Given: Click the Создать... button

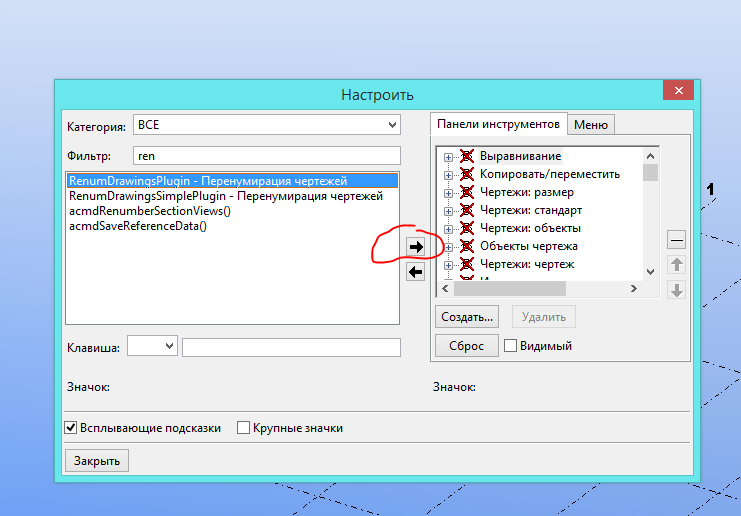Looking at the screenshot, I should coord(467,317).
